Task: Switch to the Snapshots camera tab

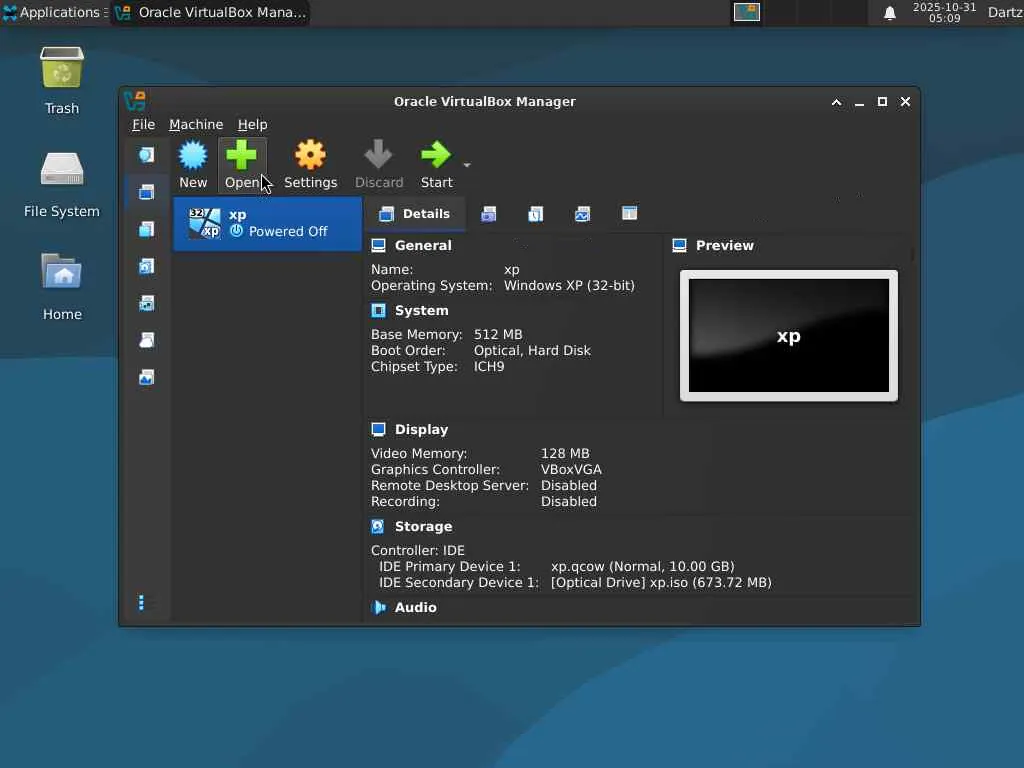Action: tap(488, 214)
